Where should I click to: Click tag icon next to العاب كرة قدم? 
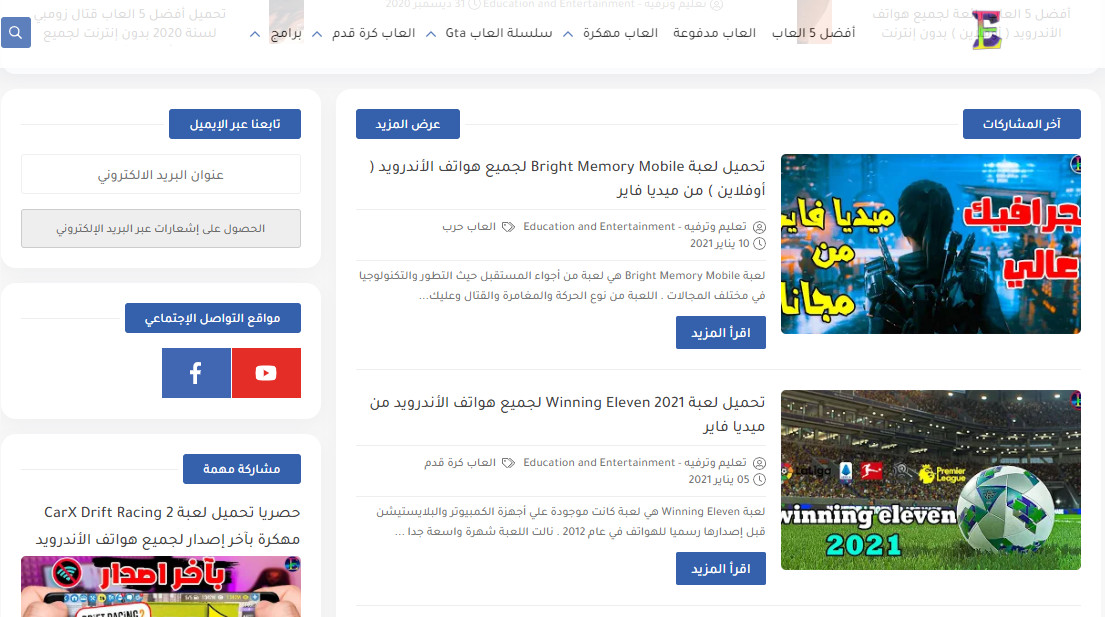click(508, 463)
